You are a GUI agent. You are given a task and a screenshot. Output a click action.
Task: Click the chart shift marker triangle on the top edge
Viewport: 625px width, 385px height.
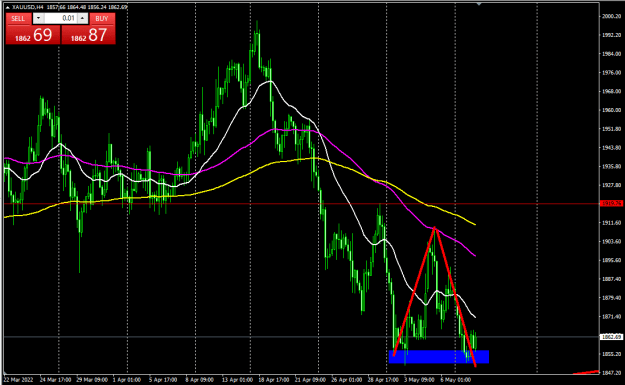click(480, 4)
